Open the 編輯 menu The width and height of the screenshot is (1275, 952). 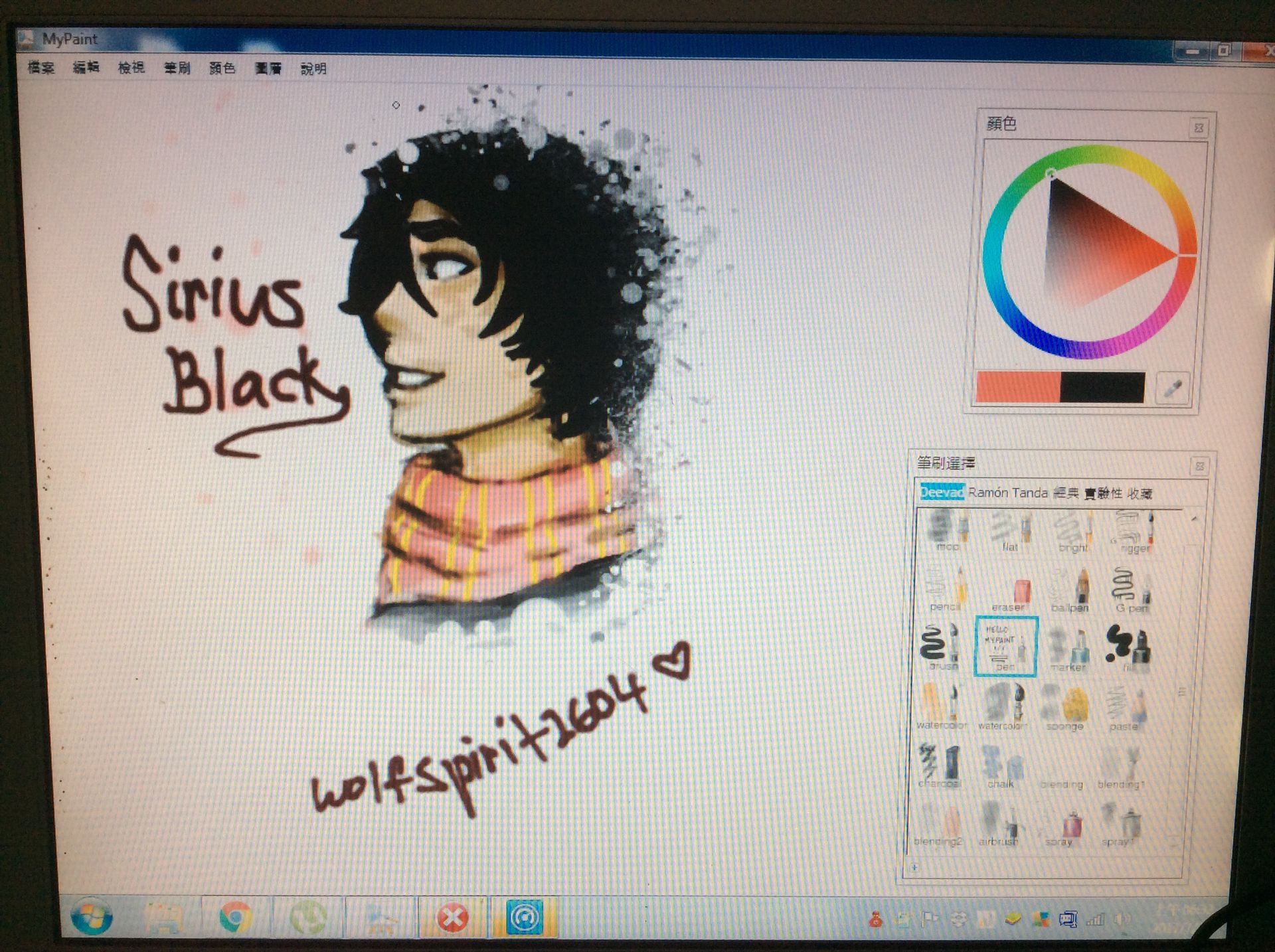coord(86,67)
